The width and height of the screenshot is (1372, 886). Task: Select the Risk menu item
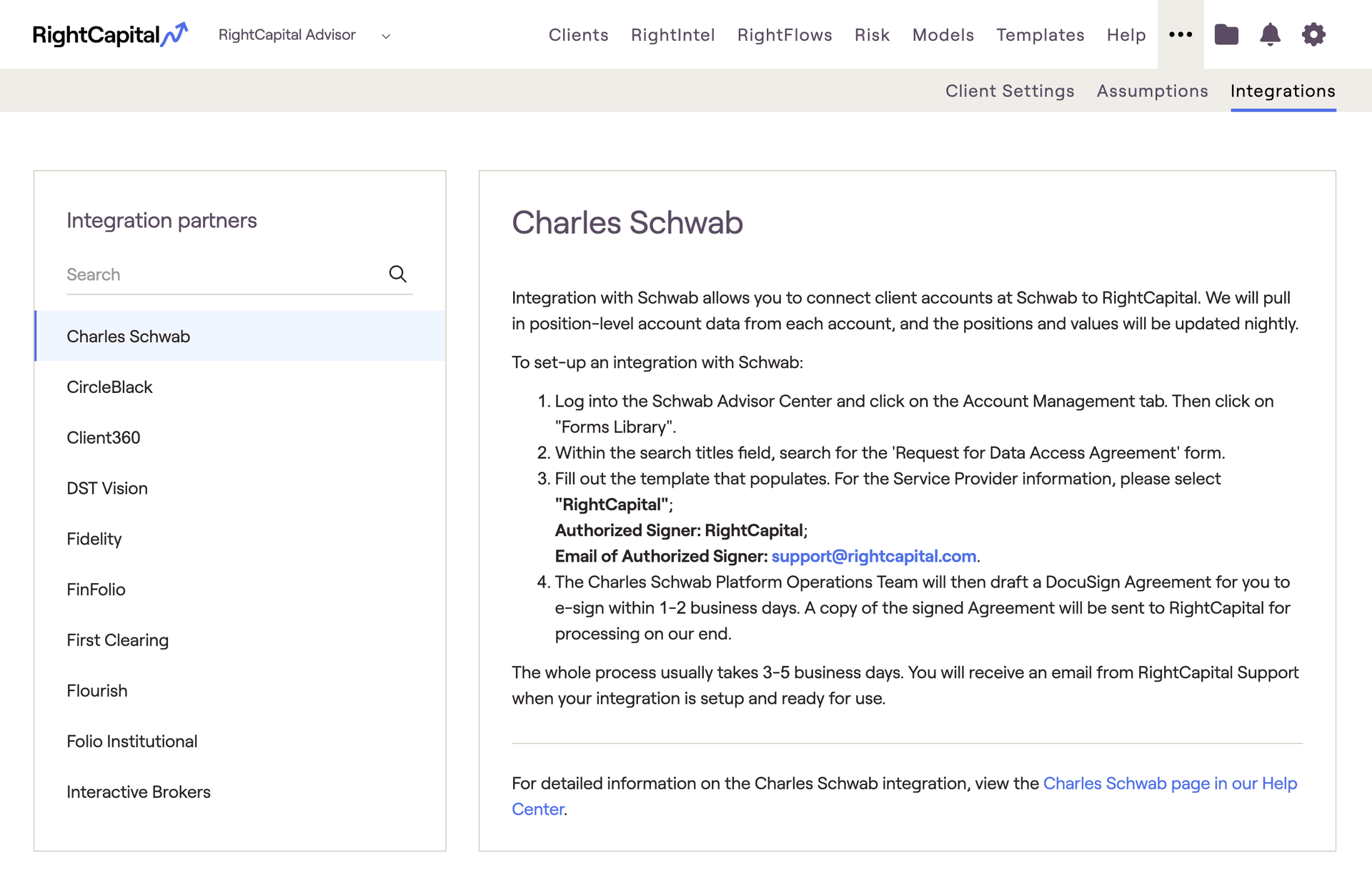tap(872, 35)
